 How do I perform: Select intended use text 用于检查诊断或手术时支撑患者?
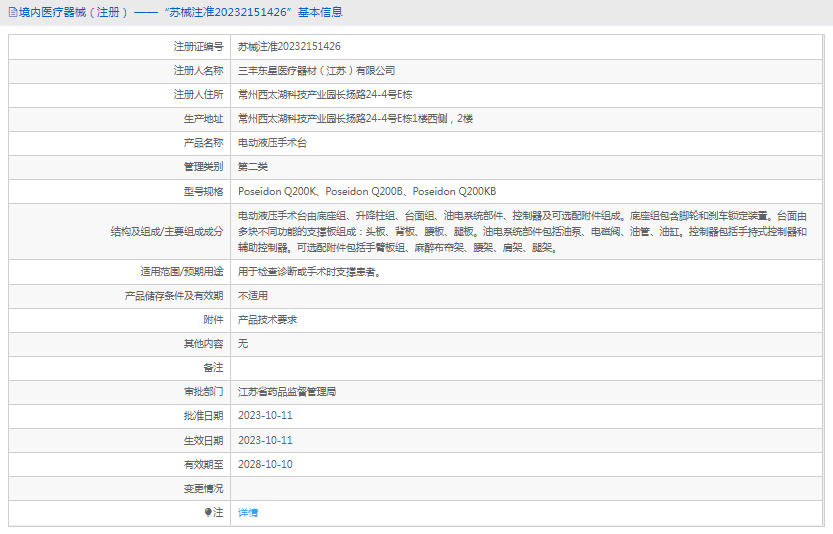309,272
